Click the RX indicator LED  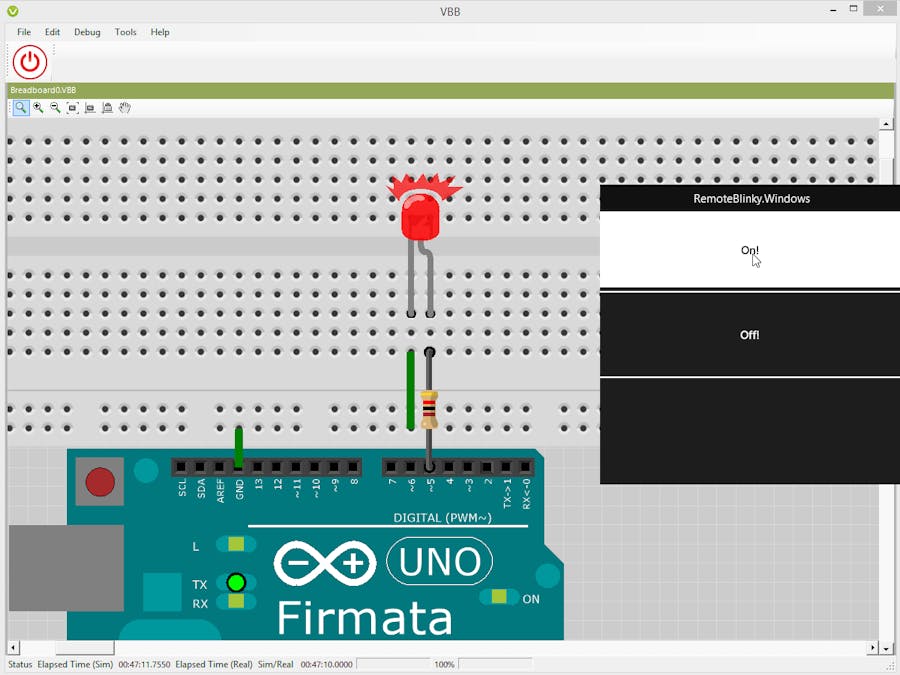(236, 602)
